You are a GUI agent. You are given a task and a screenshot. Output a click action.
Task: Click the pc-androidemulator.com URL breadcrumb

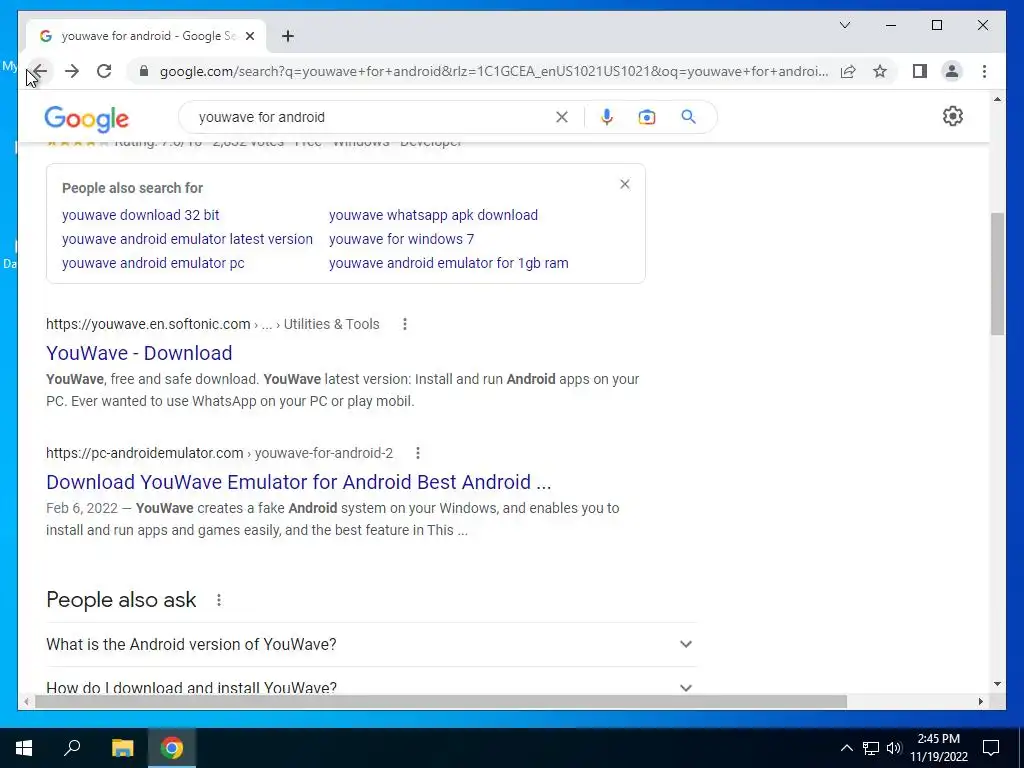219,453
